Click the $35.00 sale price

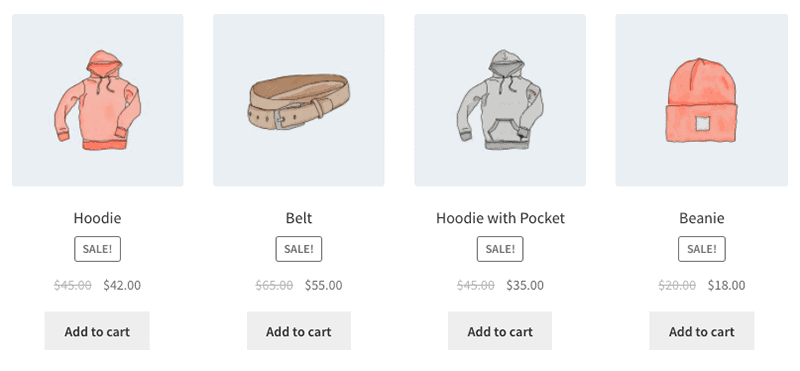[x=525, y=285]
